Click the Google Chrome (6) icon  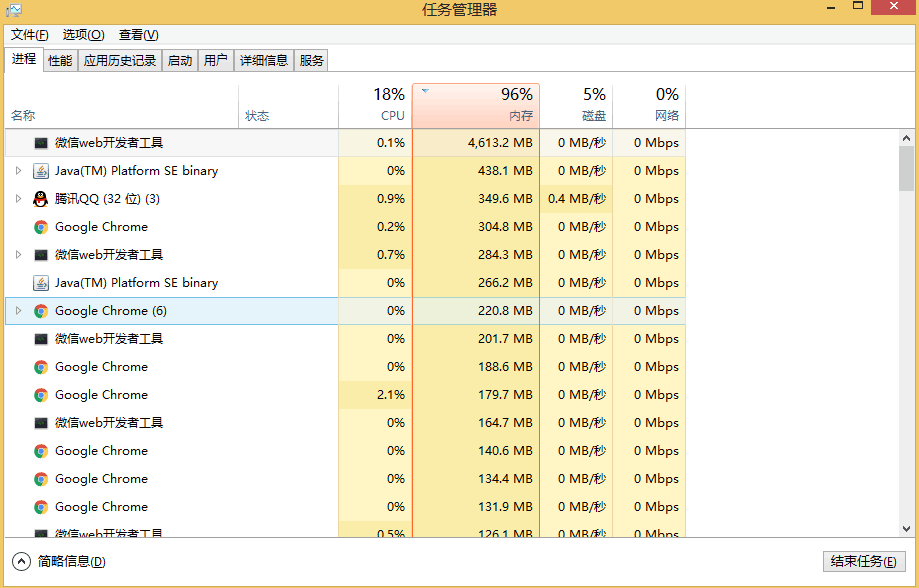click(x=40, y=311)
